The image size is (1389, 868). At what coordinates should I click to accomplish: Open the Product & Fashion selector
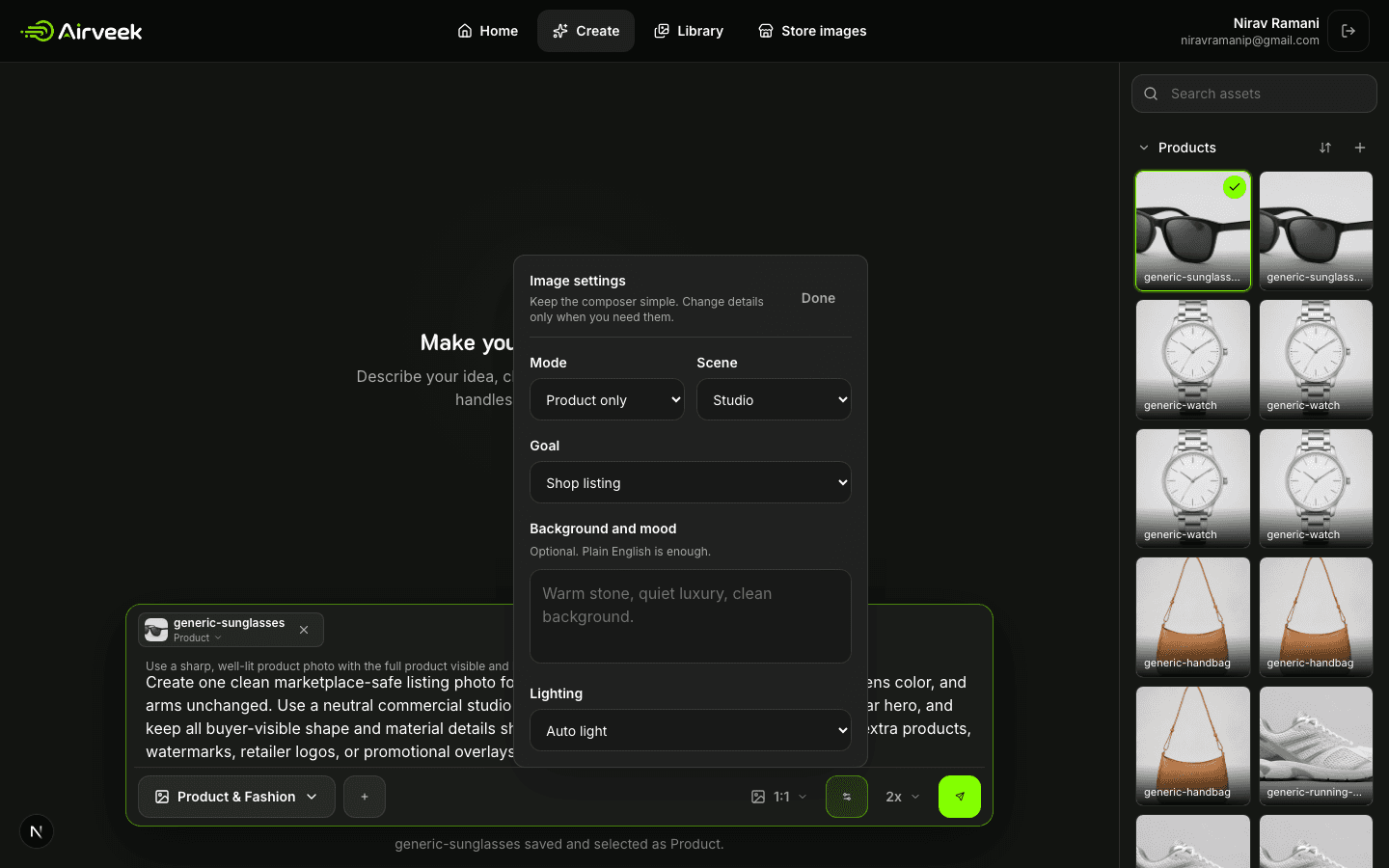pos(236,797)
